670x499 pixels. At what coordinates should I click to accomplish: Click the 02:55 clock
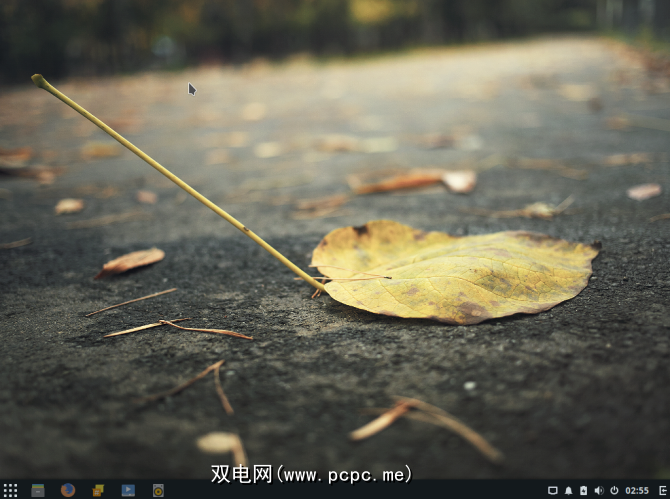click(x=637, y=490)
